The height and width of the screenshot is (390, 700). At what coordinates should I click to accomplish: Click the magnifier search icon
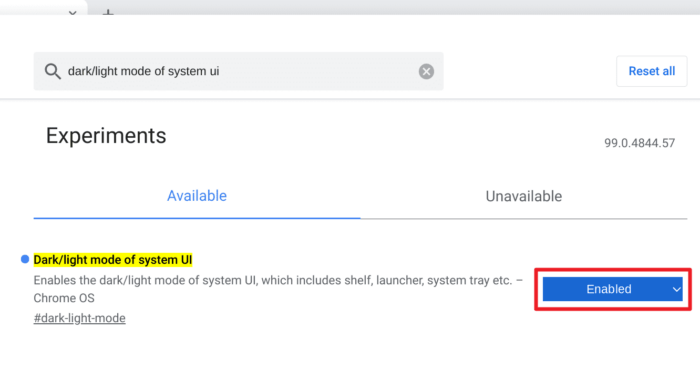[x=52, y=71]
